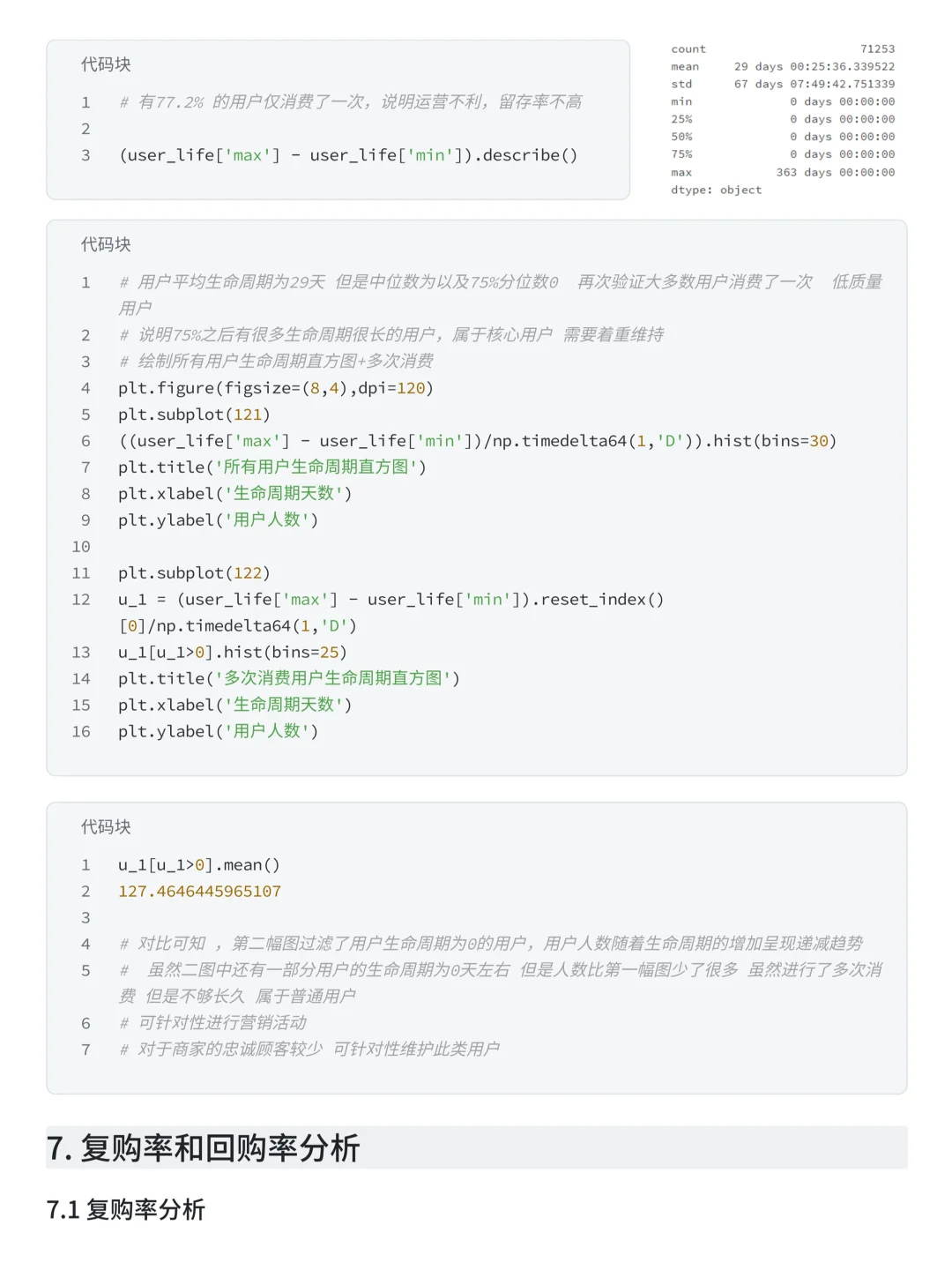Screen dimensions: 952x1270
Task: Click the '7. 复购率和回购率分析' heading
Action: pos(204,1148)
